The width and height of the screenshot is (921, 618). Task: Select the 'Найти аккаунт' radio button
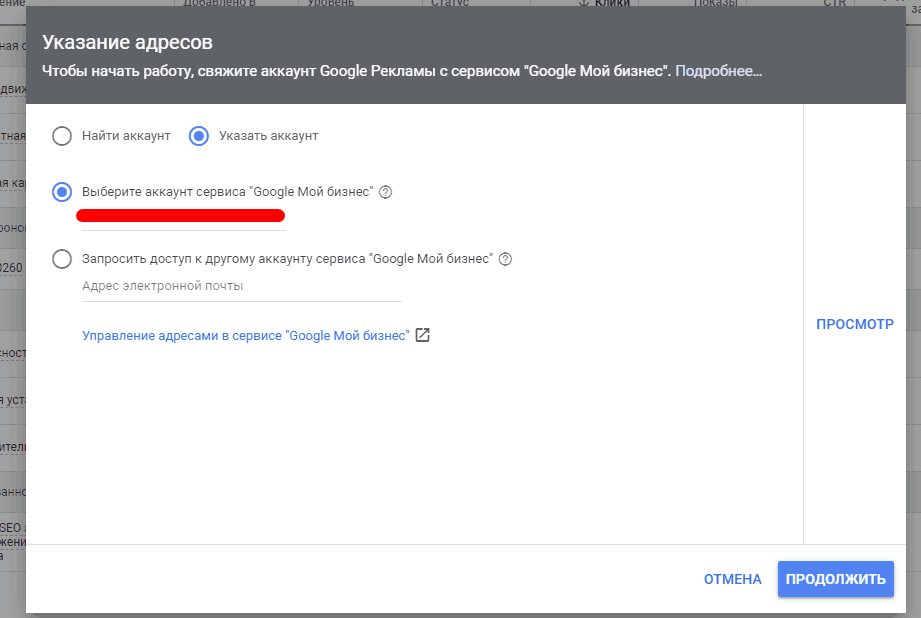click(x=61, y=135)
